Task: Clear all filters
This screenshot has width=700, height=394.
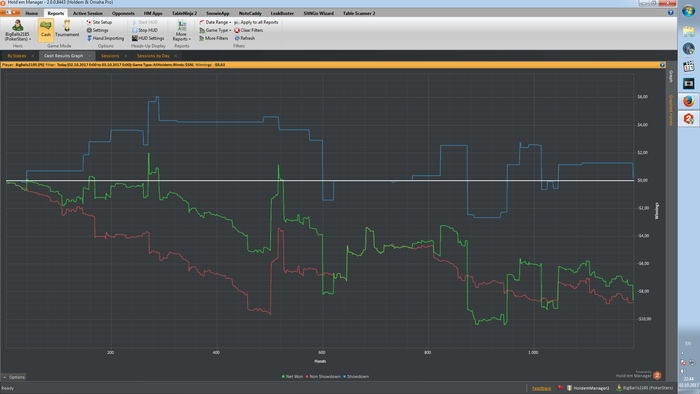Action: point(249,30)
